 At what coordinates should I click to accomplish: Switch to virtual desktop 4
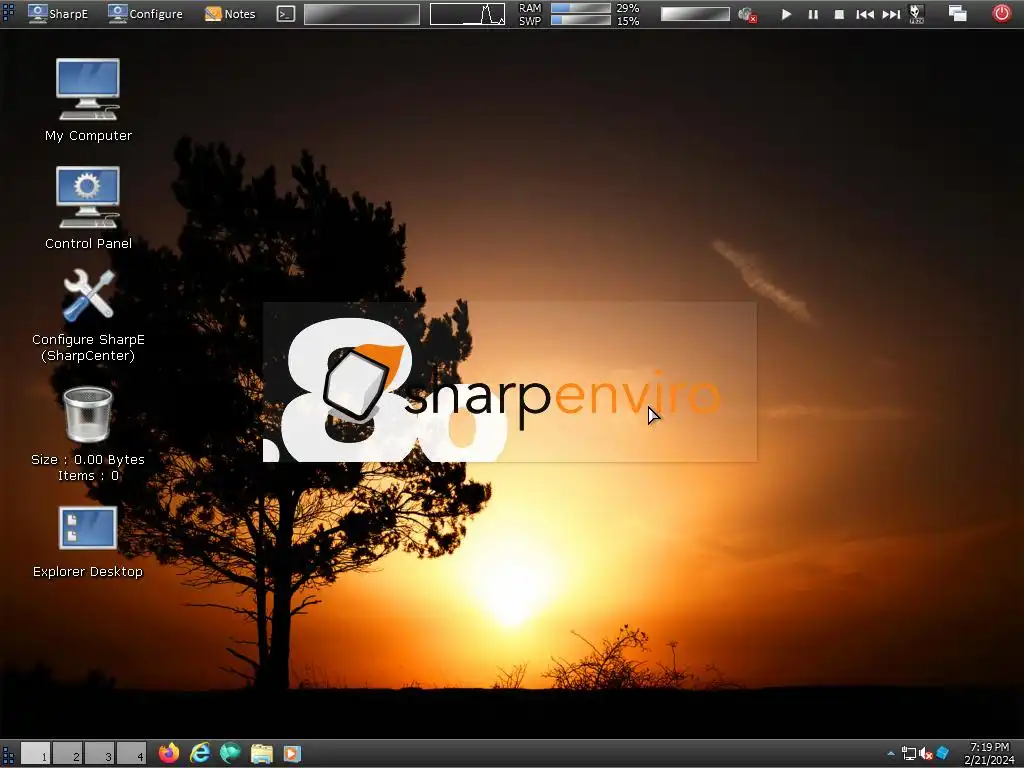tap(131, 754)
